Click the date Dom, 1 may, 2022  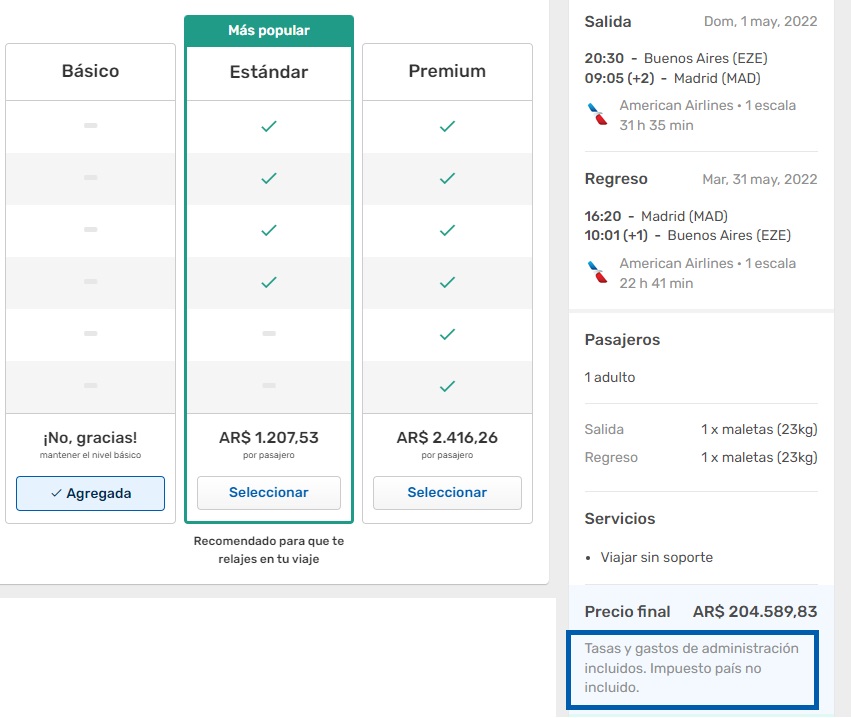[x=760, y=21]
